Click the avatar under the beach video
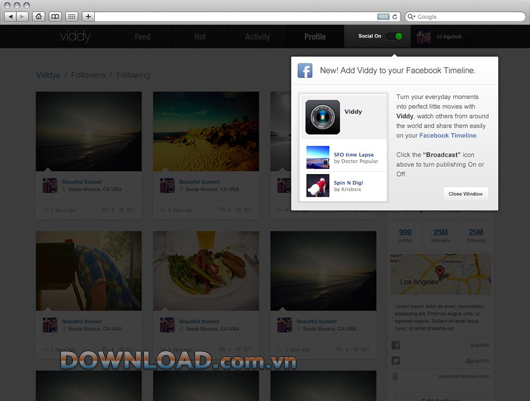The width and height of the screenshot is (530, 401). point(167,186)
